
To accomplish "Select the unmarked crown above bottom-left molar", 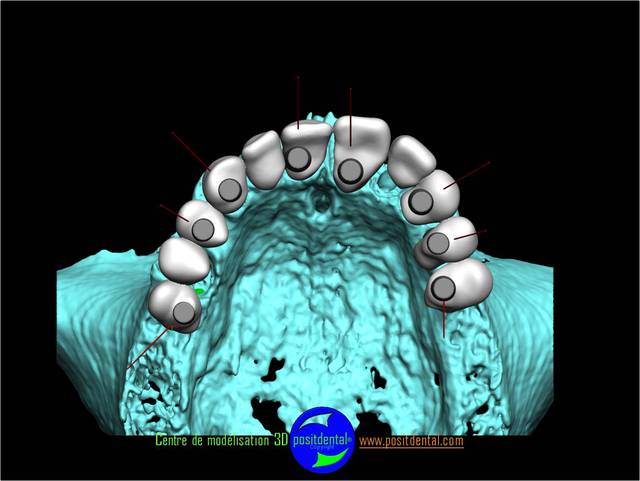I will click(x=180, y=262).
